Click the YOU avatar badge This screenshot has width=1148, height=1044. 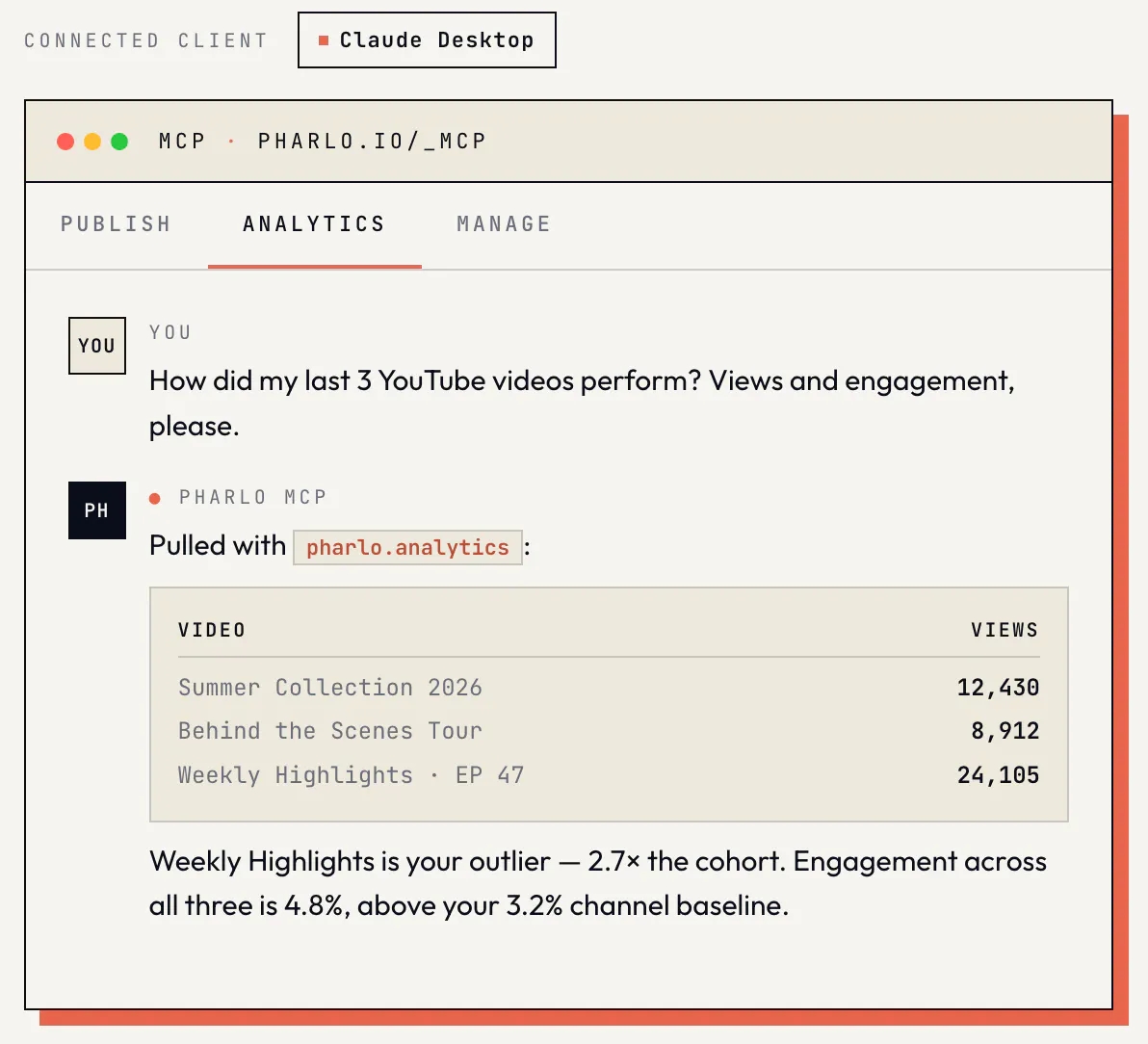coord(97,346)
